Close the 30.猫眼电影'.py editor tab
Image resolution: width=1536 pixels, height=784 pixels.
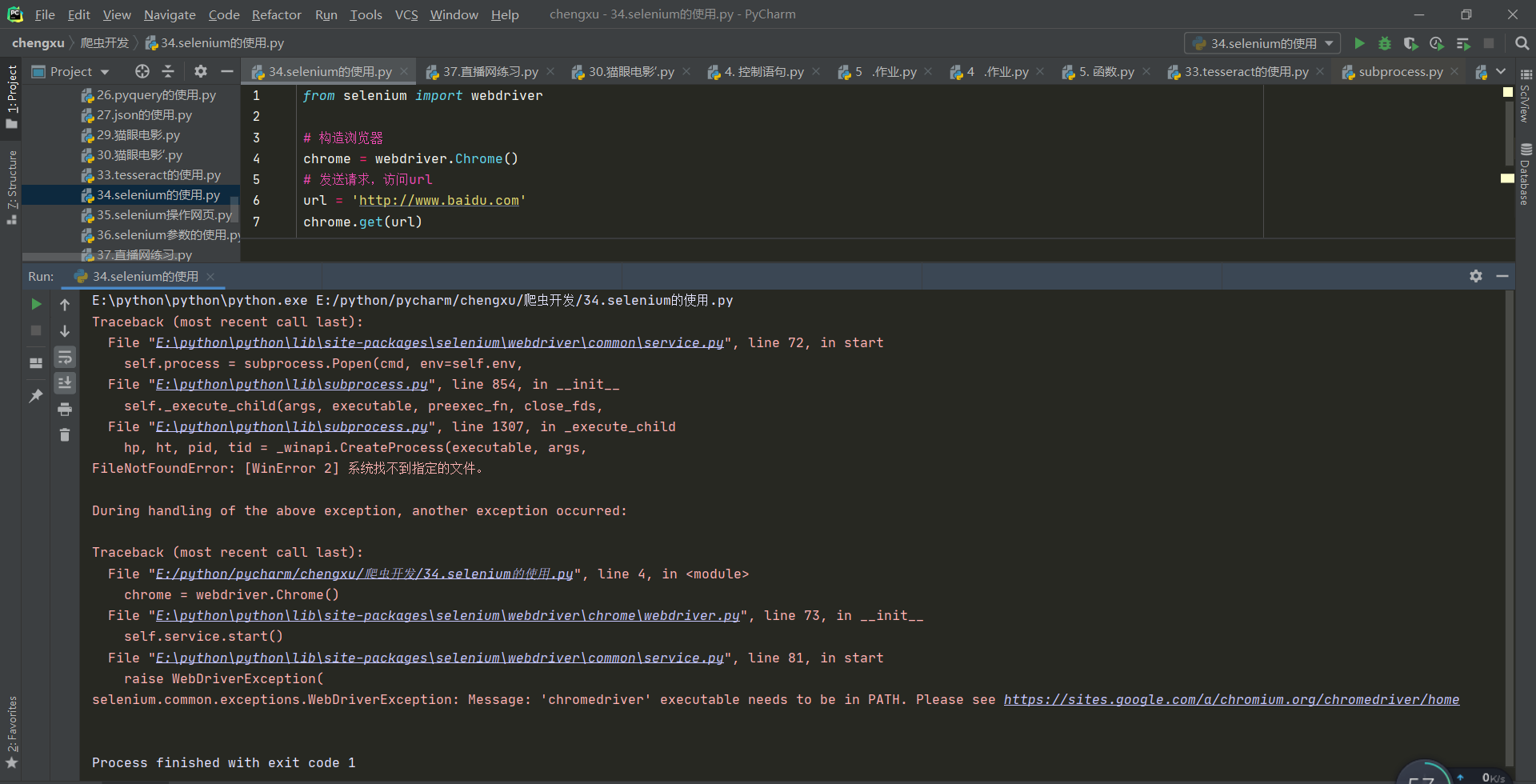tap(687, 71)
